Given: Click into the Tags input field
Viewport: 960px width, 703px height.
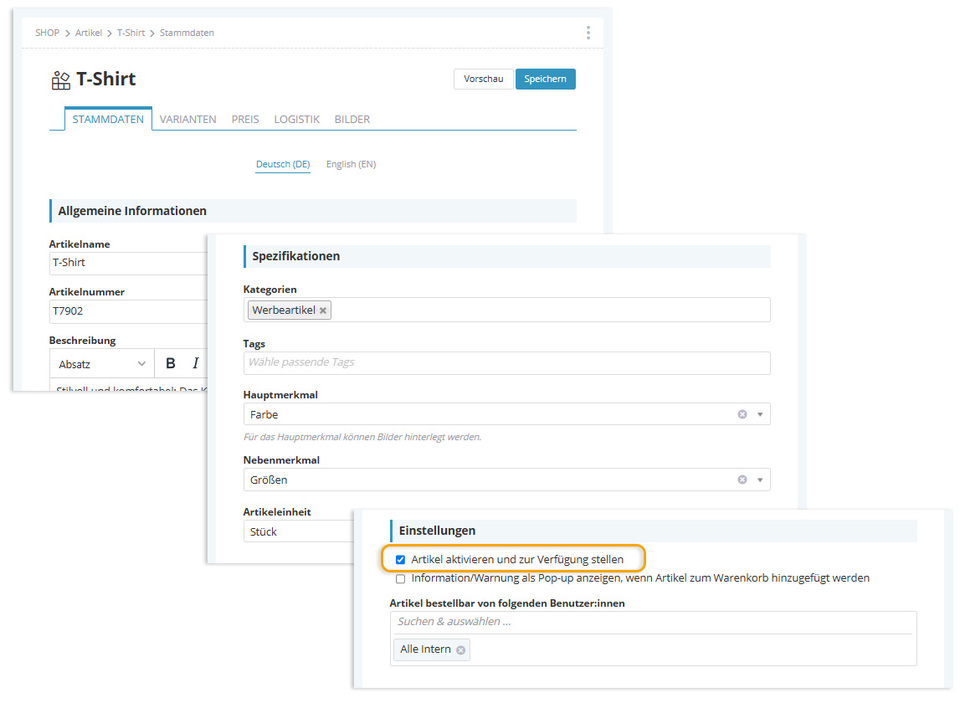Looking at the screenshot, I should click(506, 363).
